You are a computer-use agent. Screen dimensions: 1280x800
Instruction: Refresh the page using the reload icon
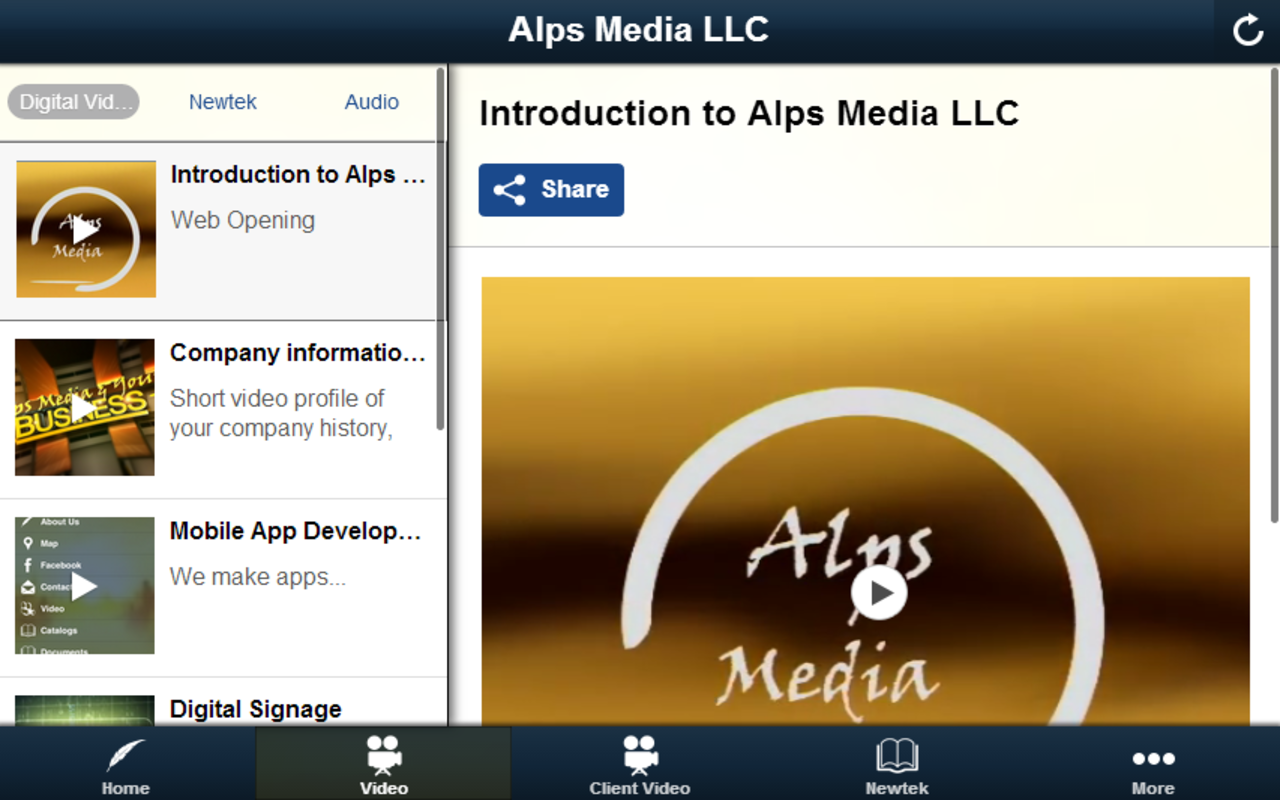click(1246, 30)
